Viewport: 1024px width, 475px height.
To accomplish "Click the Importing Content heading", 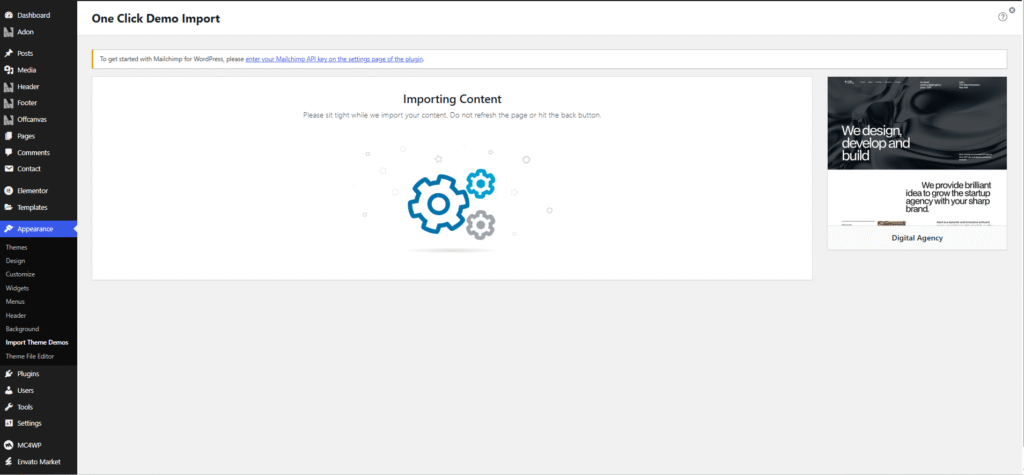I will point(452,99).
